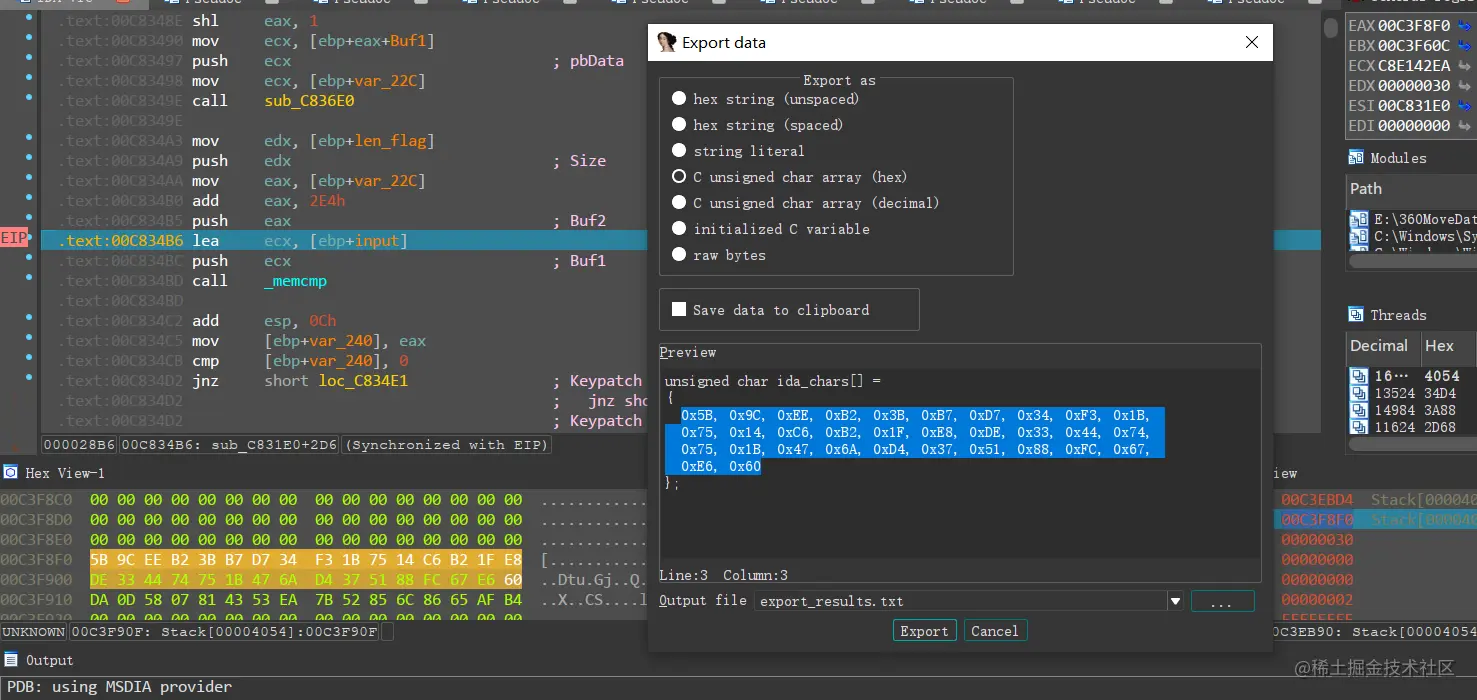Click the icon of module C:\Windows\Sy
The width and height of the screenshot is (1477, 700).
tap(1359, 237)
